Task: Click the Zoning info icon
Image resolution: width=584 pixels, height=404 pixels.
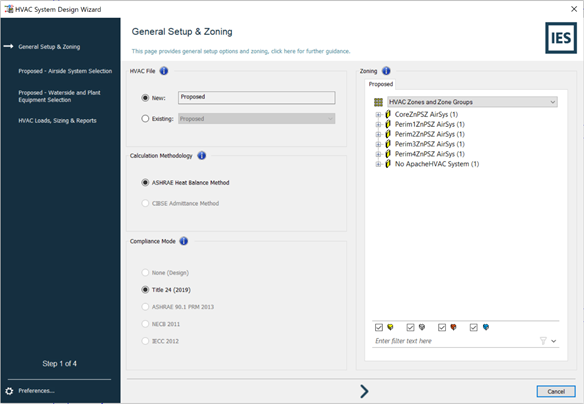Action: [386, 71]
